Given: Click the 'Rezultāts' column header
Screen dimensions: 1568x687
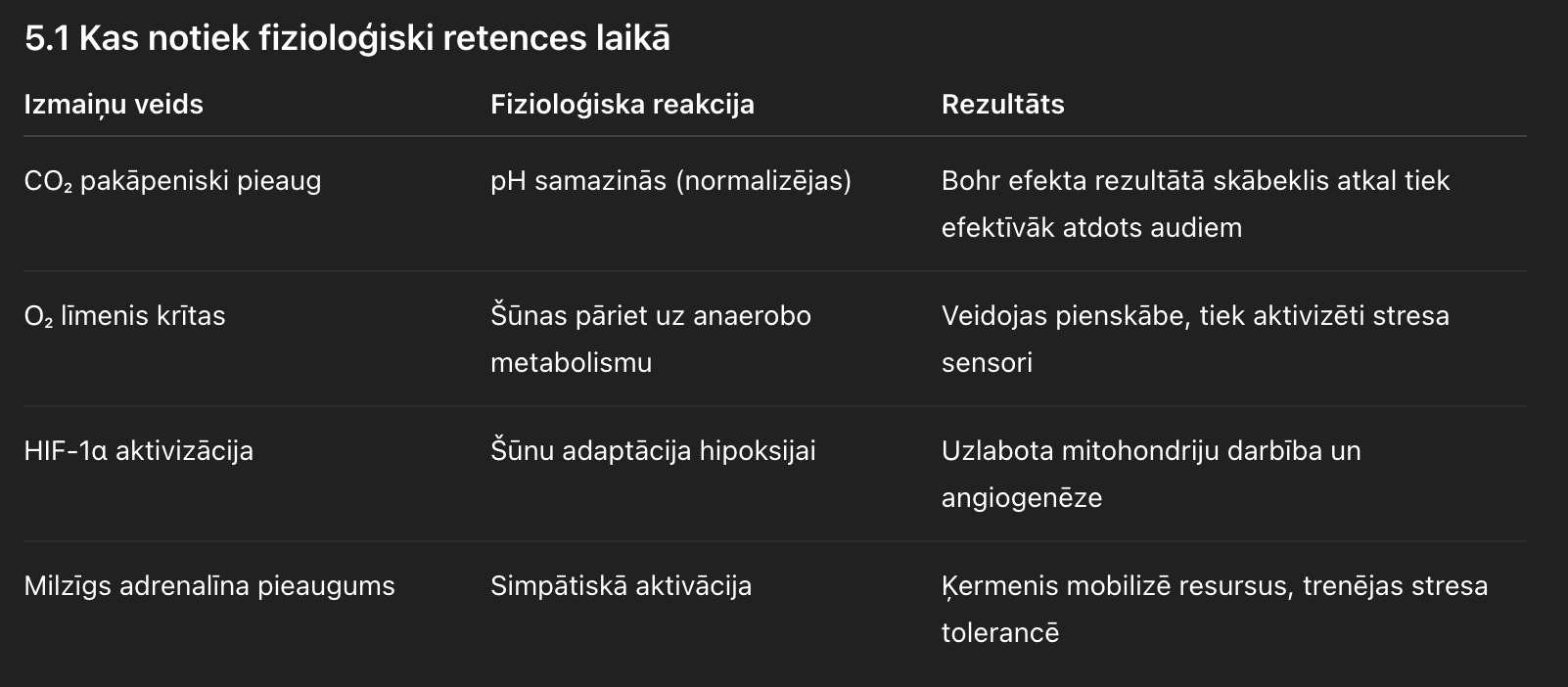Looking at the screenshot, I should click(1003, 105).
